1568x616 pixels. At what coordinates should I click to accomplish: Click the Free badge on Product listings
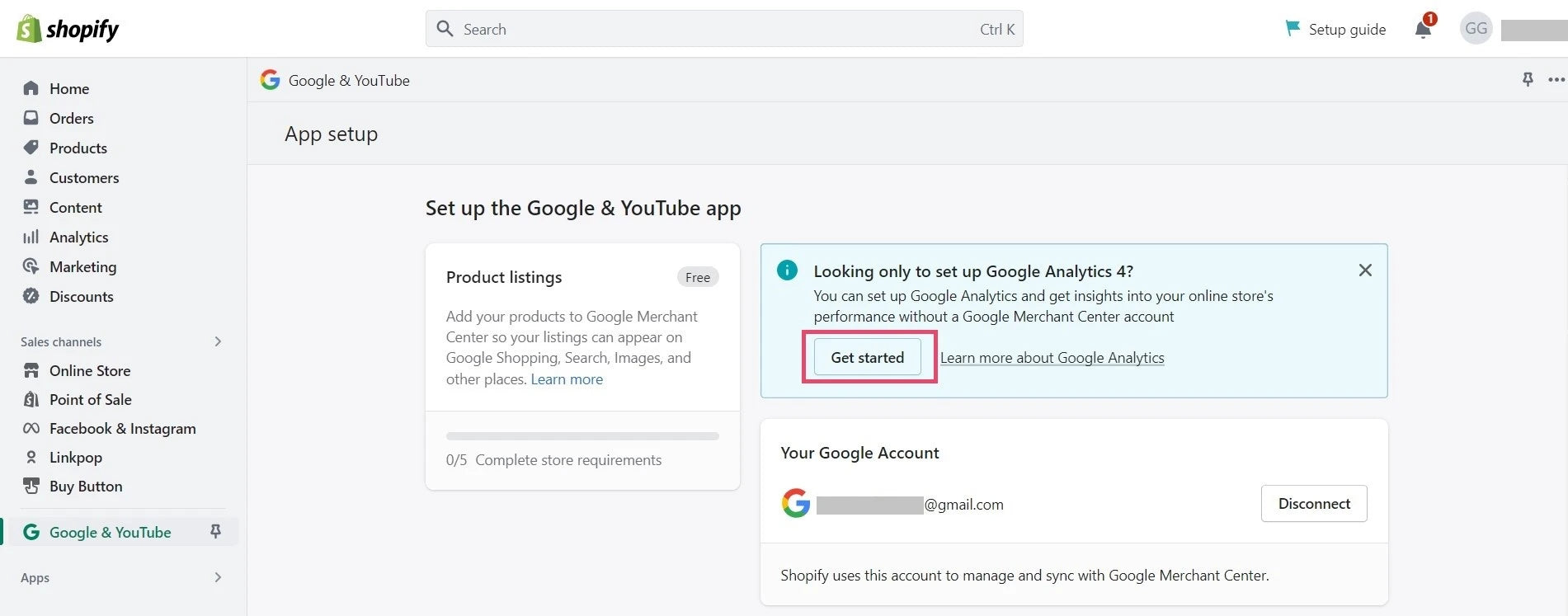click(x=698, y=277)
